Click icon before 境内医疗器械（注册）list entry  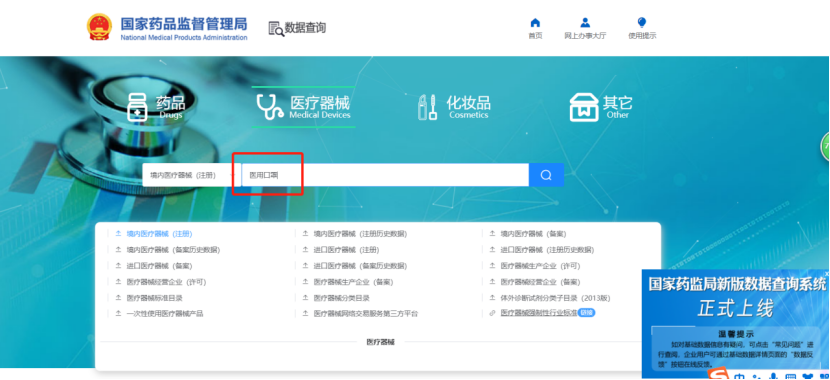[x=118, y=233]
